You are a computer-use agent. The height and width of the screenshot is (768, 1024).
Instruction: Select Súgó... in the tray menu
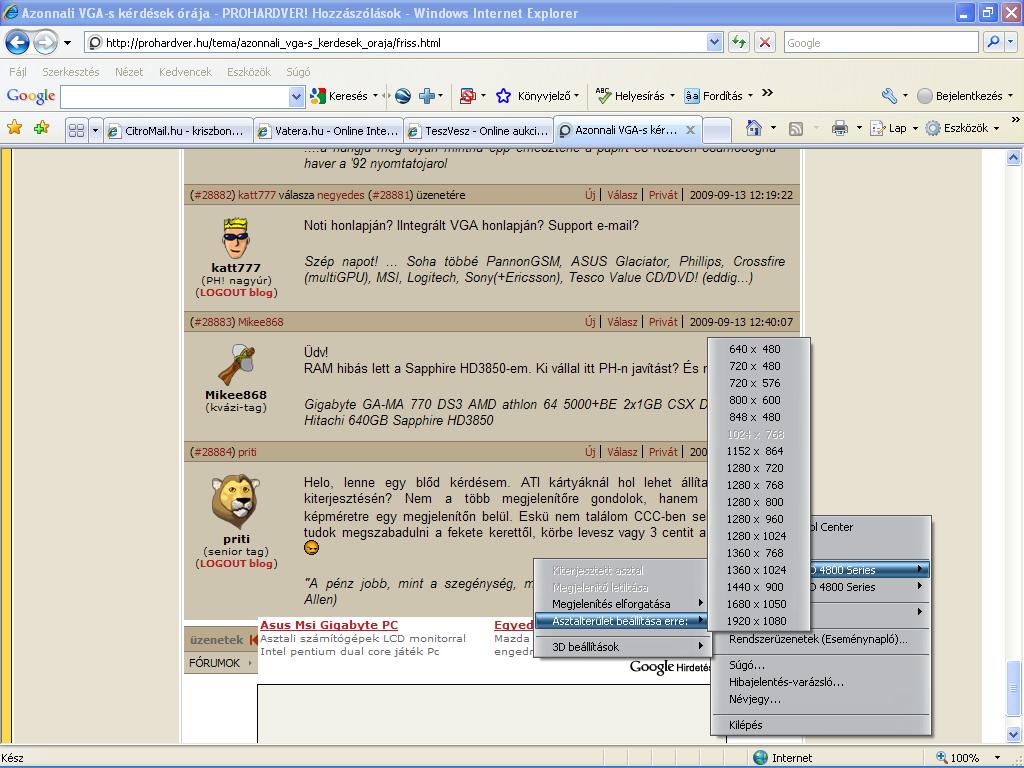point(820,665)
